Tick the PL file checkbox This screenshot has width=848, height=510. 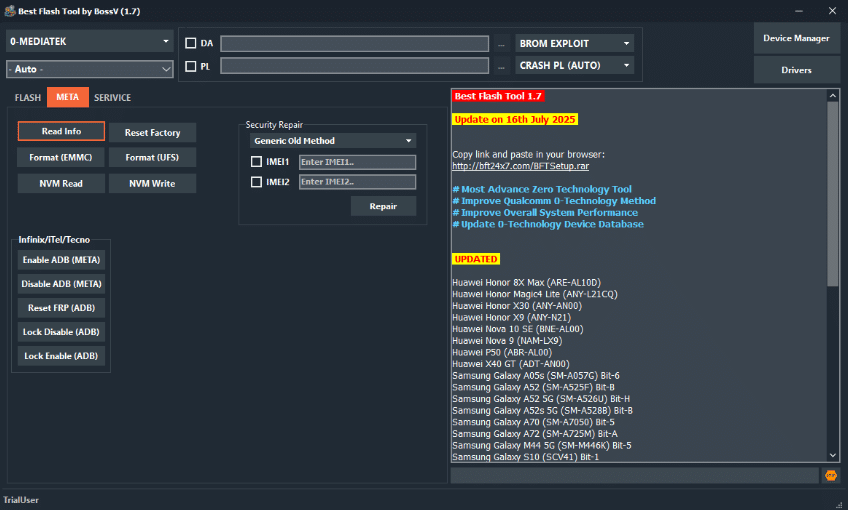pos(191,66)
